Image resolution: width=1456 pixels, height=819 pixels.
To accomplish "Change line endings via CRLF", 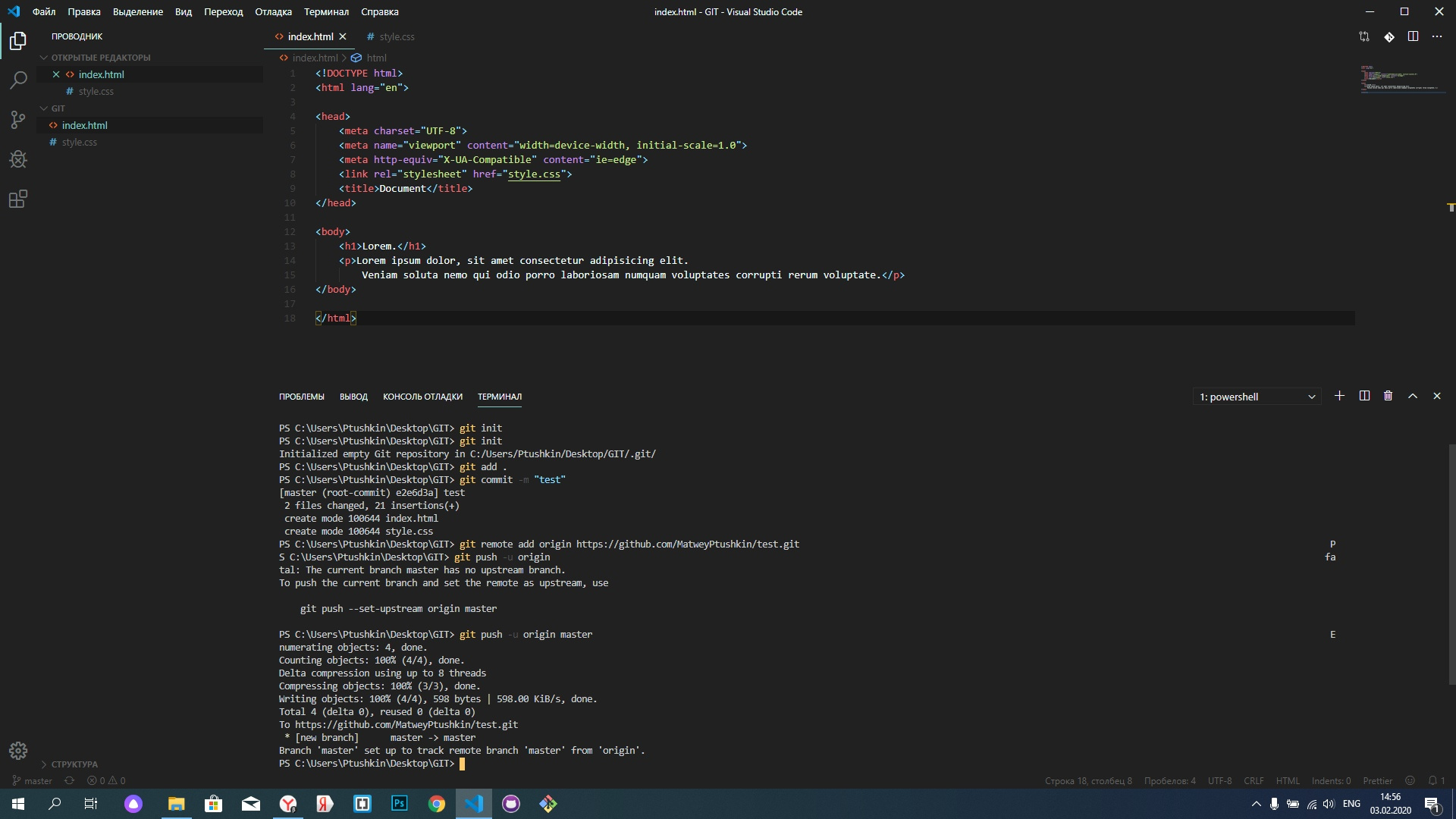I will pos(1254,780).
